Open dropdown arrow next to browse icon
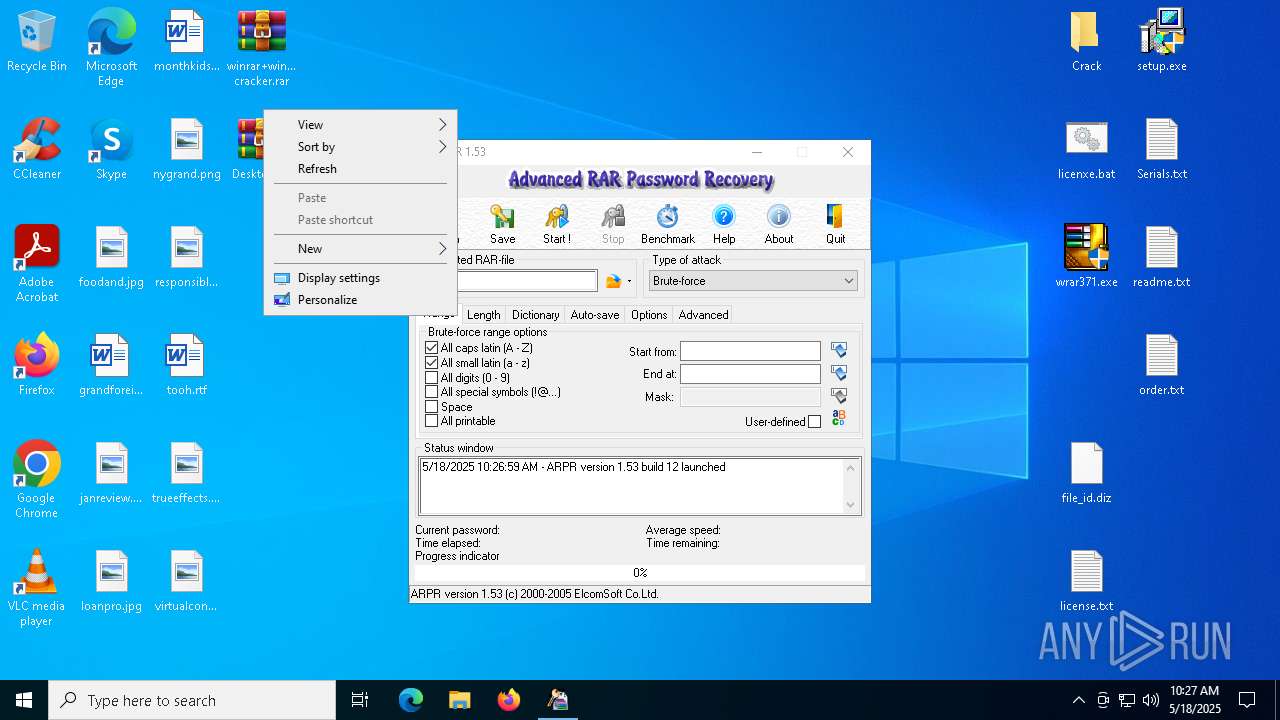 [629, 282]
